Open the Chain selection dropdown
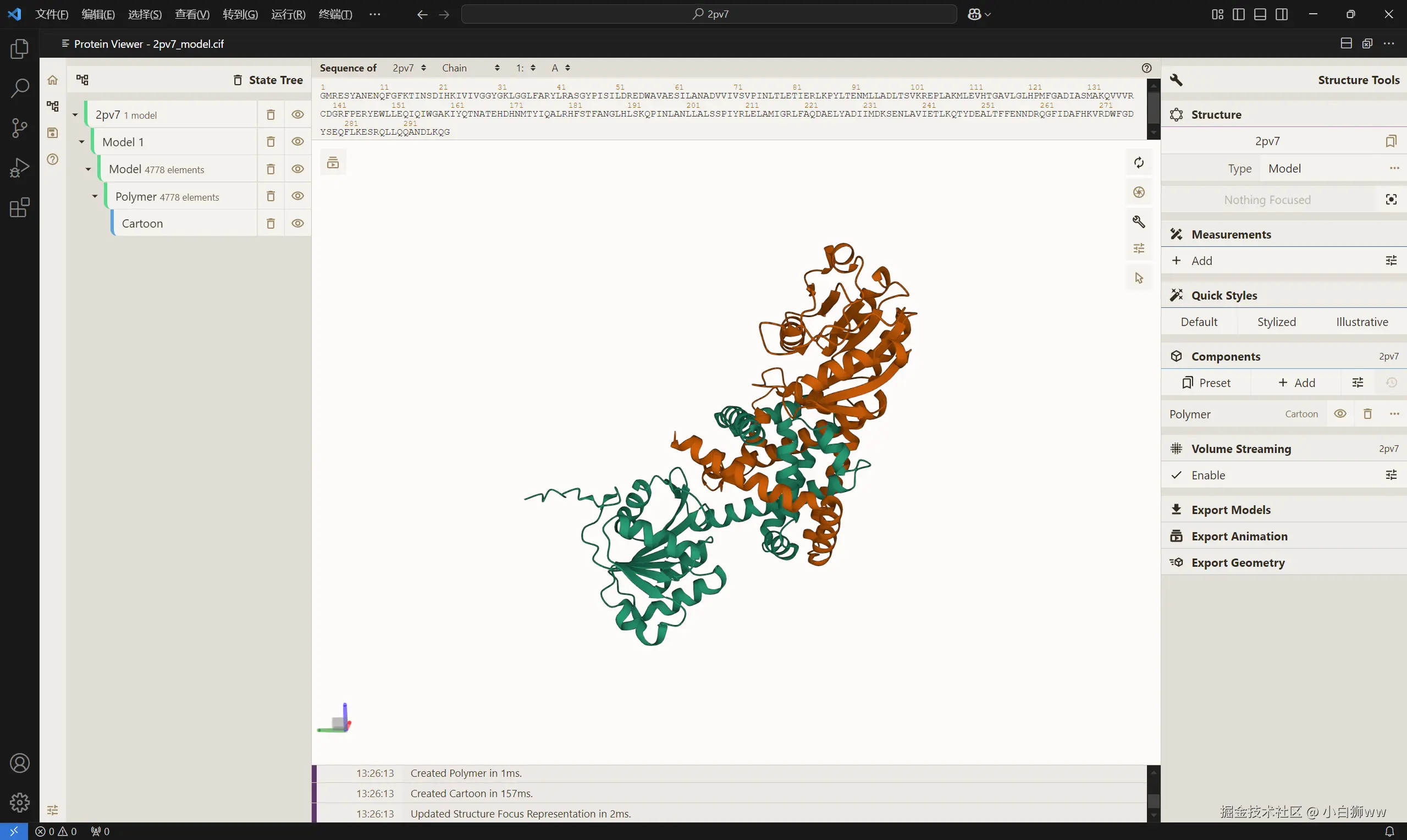Screen dimensions: 1407x840 pos(470,68)
